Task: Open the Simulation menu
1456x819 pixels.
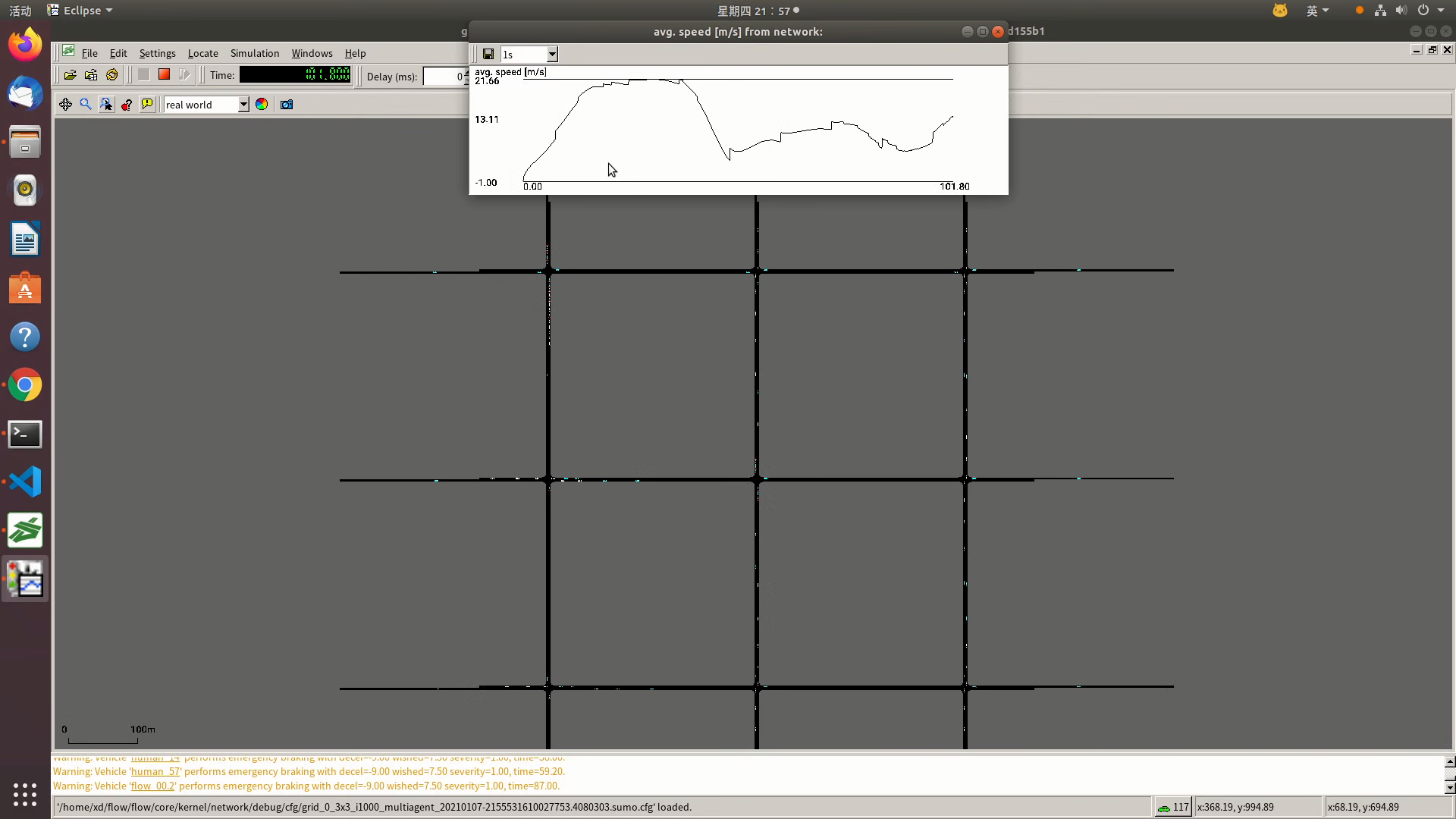Action: [255, 53]
